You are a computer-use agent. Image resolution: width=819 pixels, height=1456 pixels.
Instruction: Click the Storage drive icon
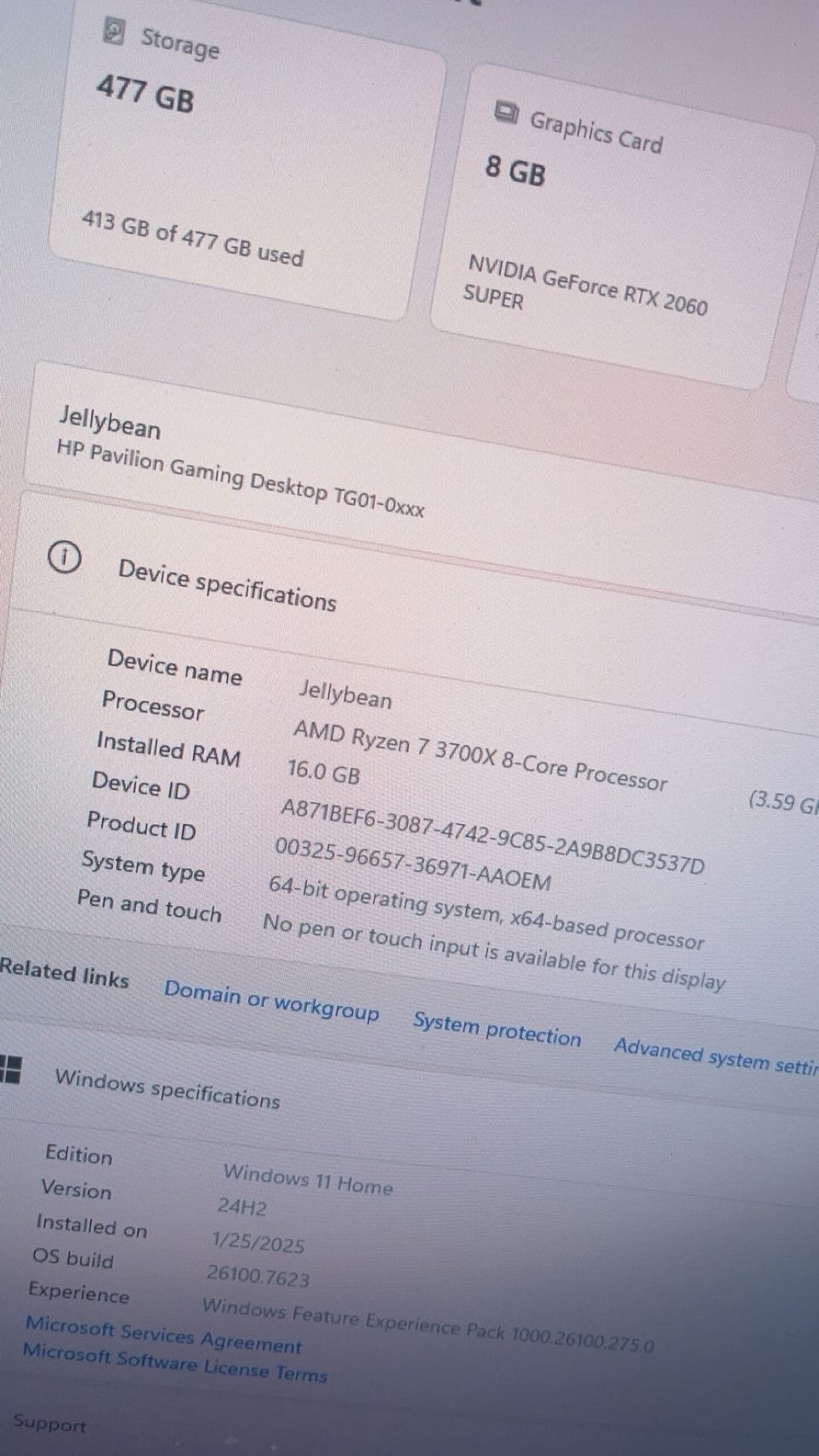point(113,31)
